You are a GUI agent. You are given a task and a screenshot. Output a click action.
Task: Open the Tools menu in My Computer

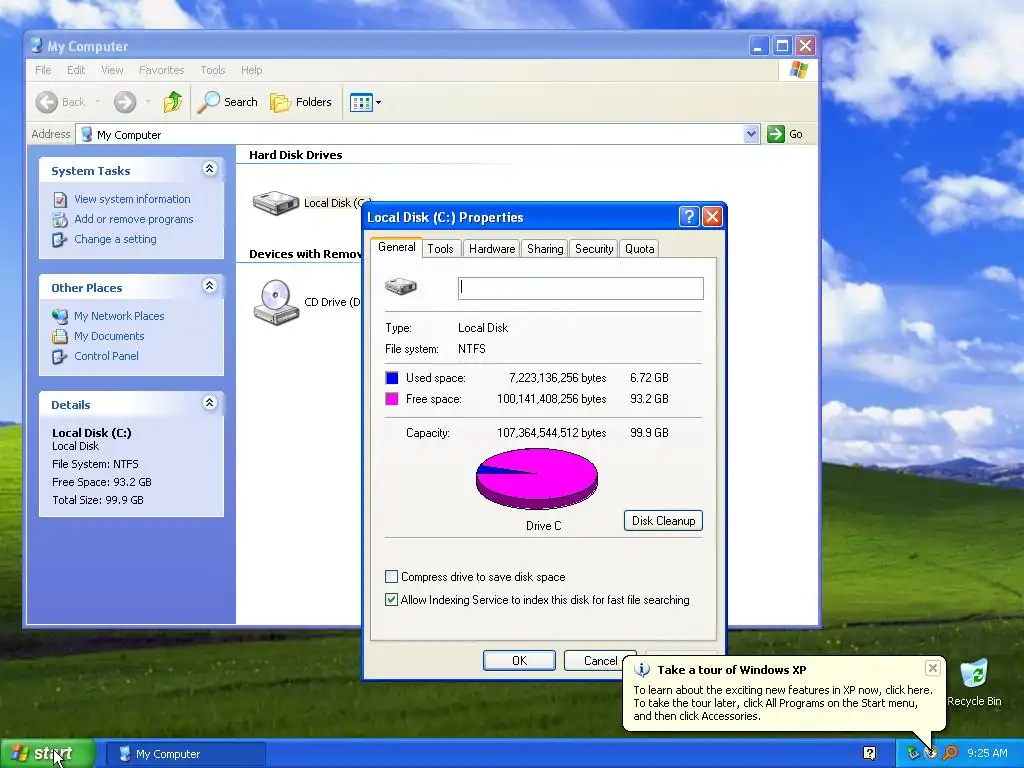(213, 70)
